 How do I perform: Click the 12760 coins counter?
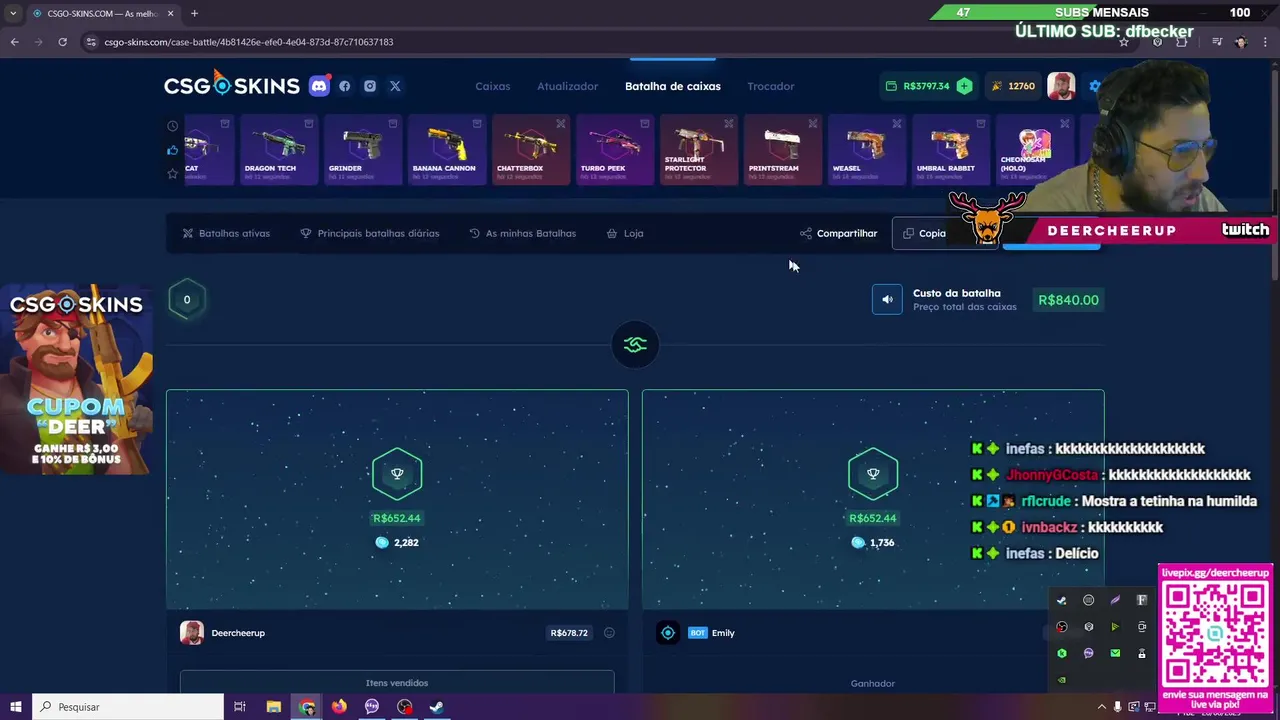pyautogui.click(x=1012, y=86)
